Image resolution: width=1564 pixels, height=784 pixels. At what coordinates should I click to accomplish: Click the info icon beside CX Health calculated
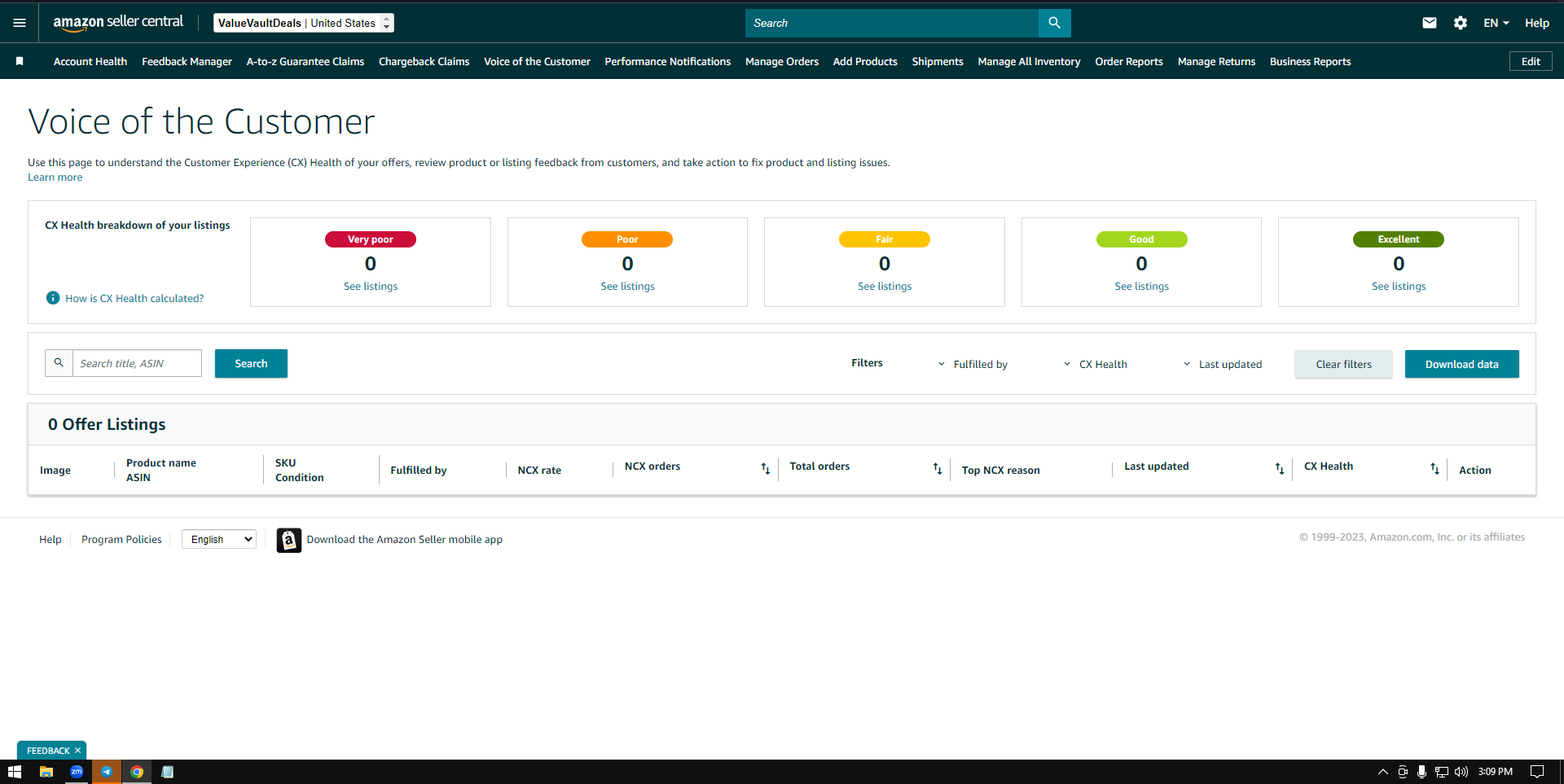point(53,298)
